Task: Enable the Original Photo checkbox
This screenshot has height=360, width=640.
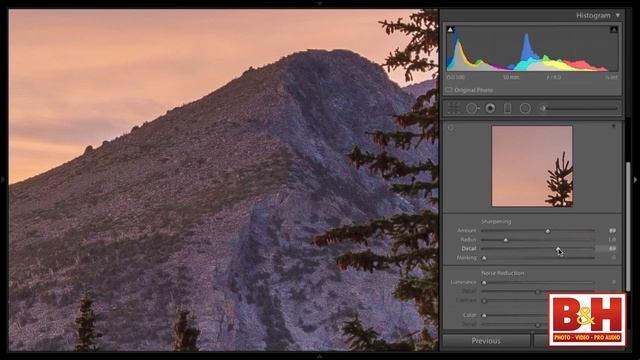Action: click(x=449, y=90)
